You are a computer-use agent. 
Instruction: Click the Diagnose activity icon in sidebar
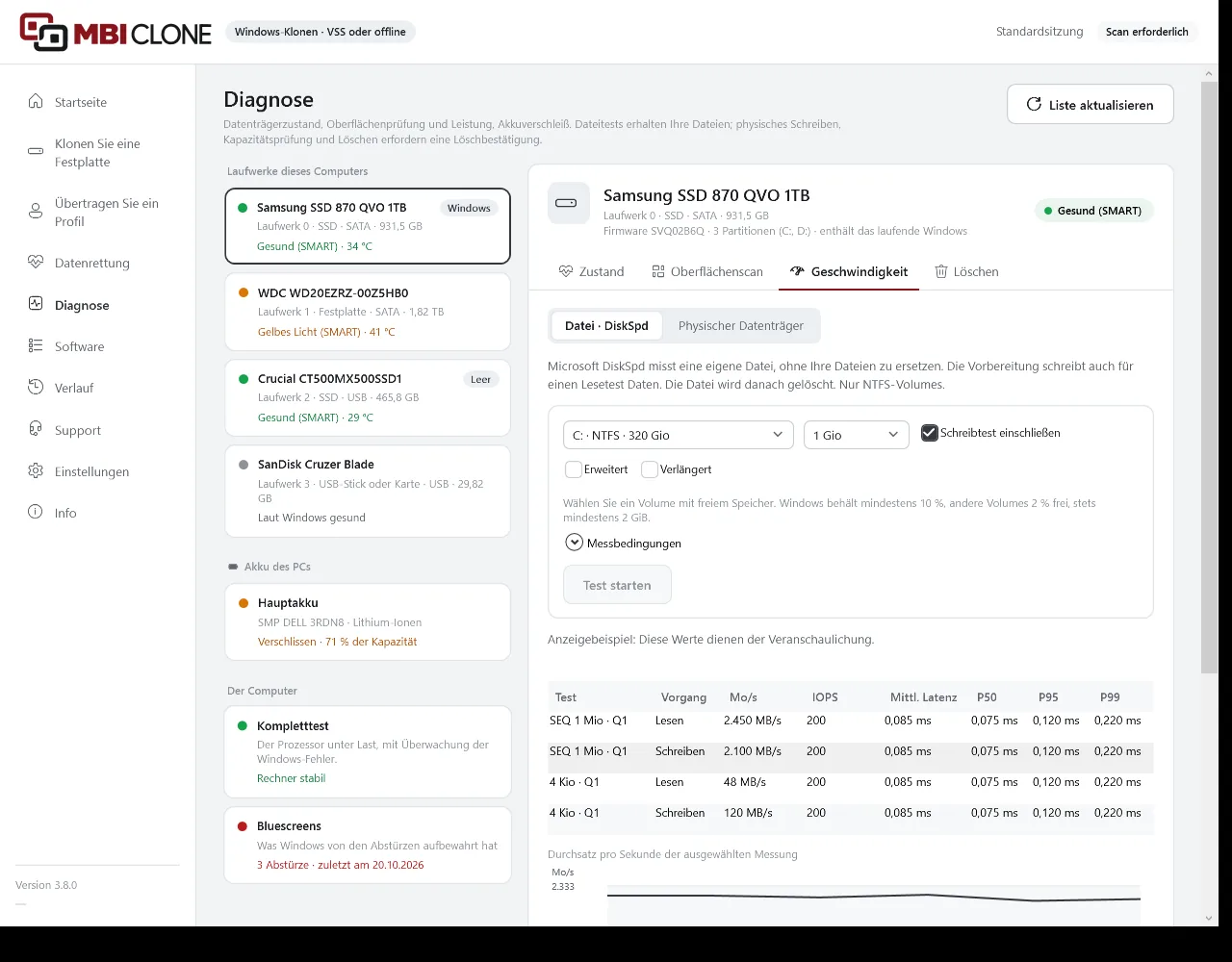tap(36, 305)
